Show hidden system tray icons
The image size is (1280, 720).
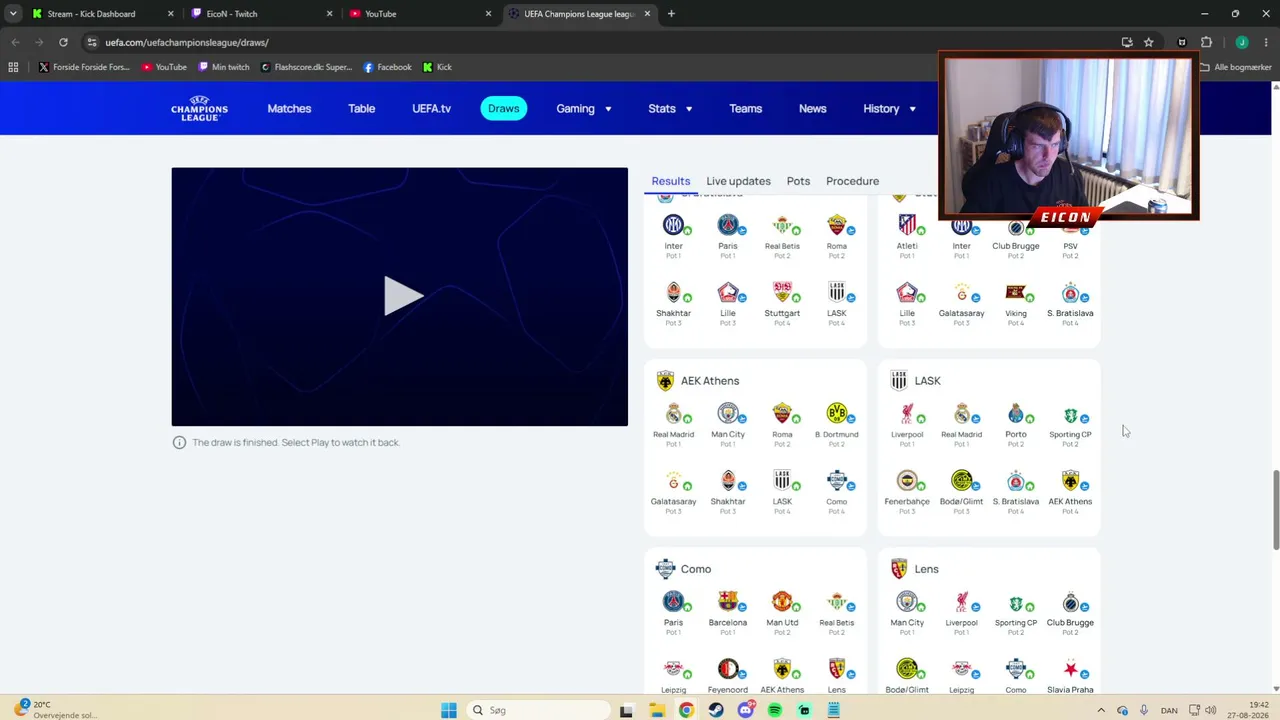point(1102,710)
